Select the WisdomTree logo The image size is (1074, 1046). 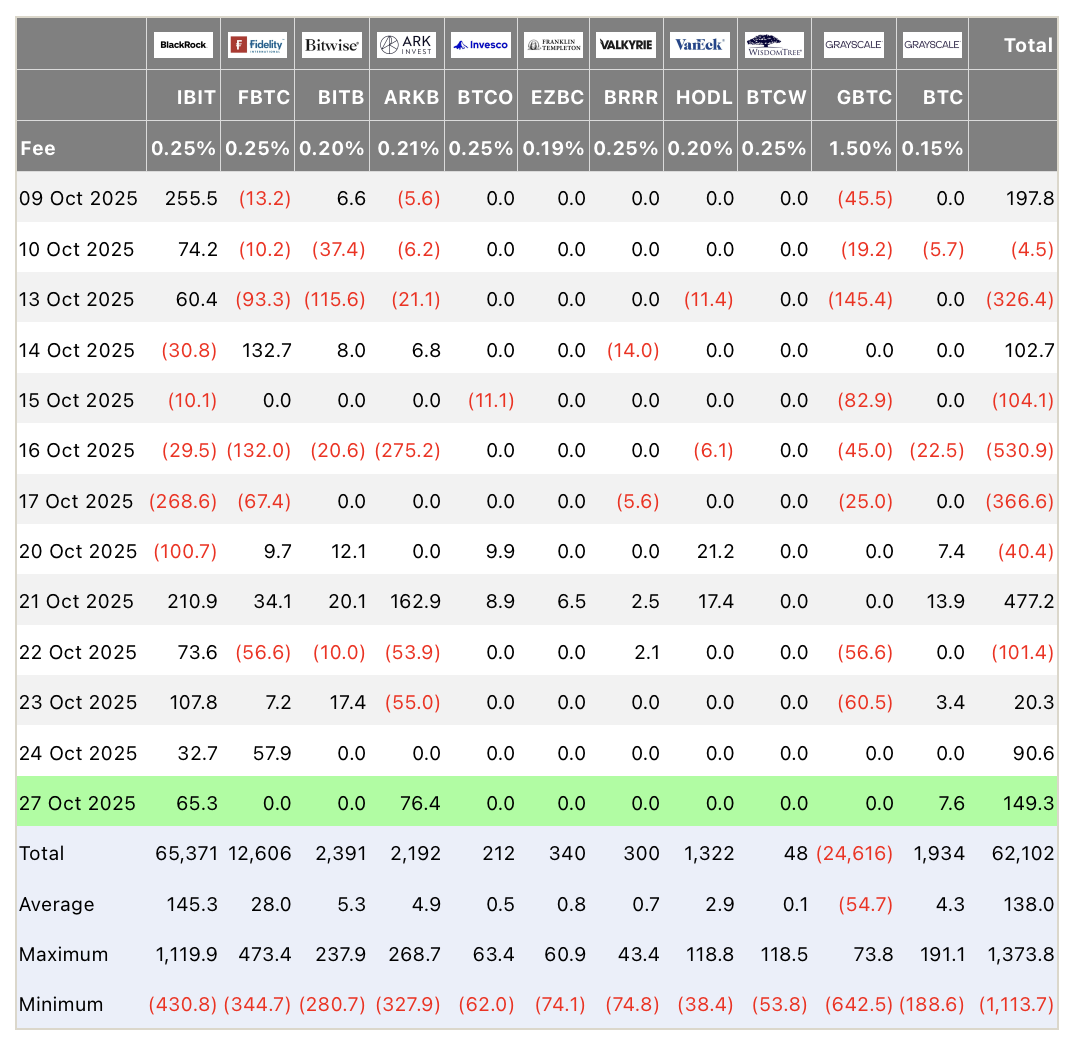coord(774,45)
